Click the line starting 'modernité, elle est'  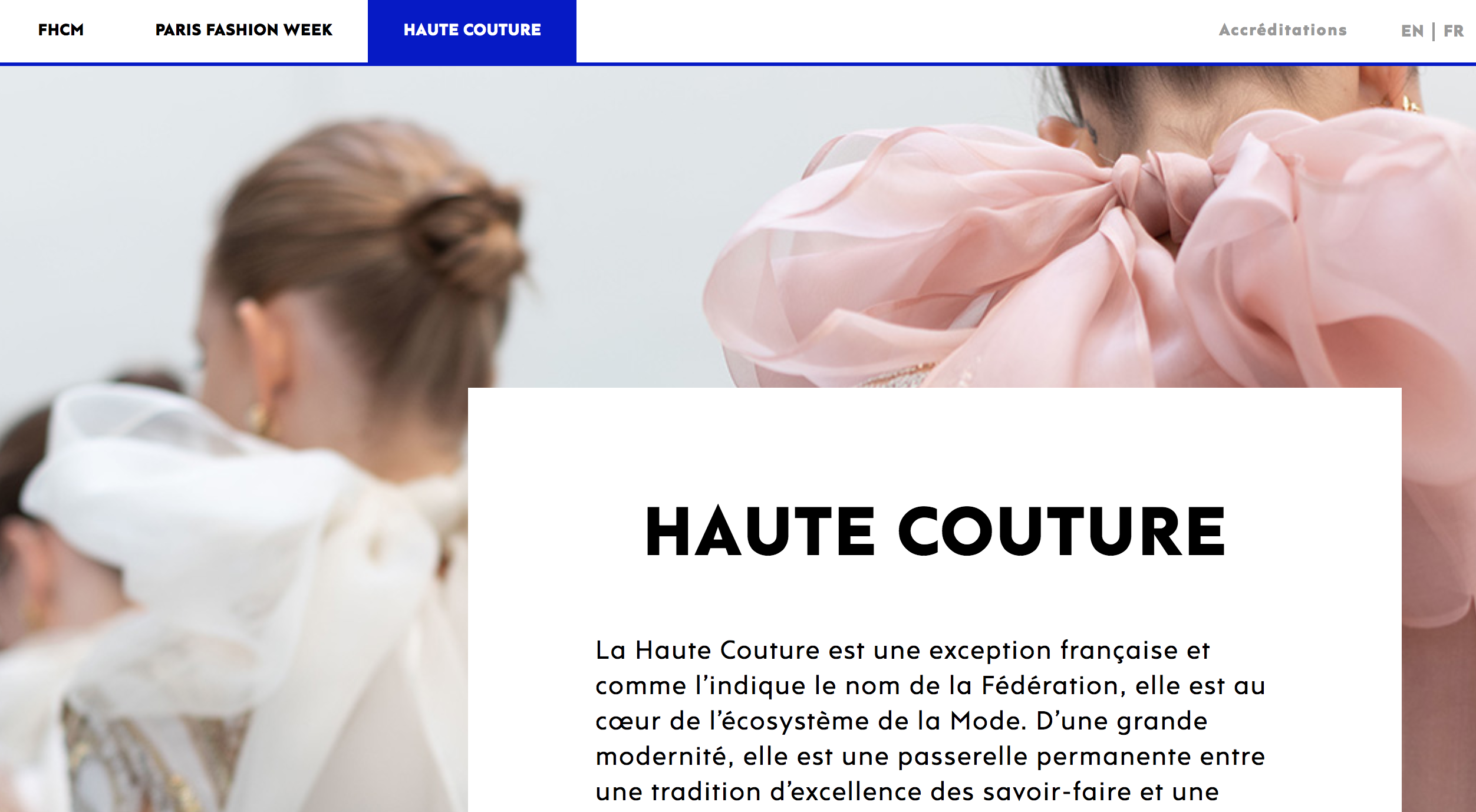[x=930, y=757]
